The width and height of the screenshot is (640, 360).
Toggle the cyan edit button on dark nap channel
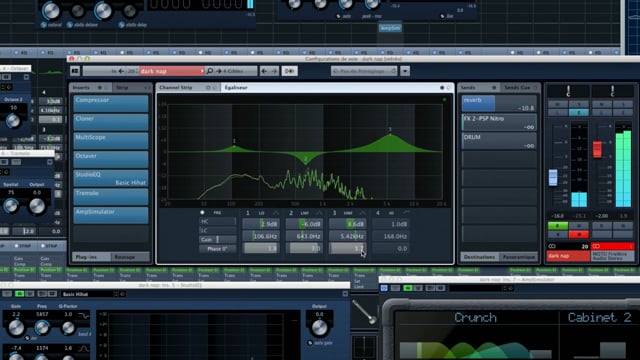coord(579,112)
